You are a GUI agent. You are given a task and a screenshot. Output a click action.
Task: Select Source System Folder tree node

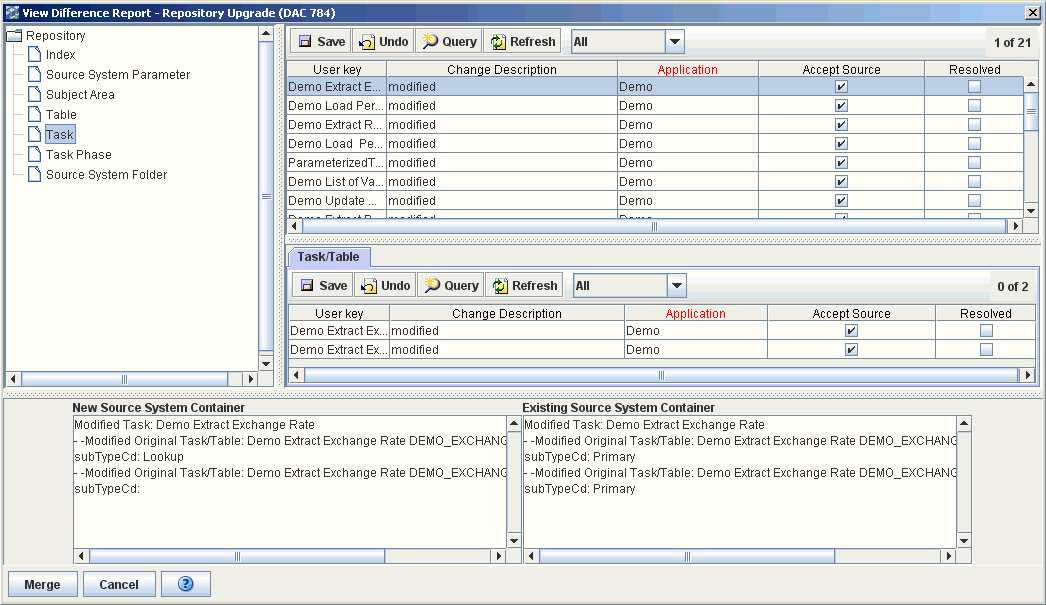[x=106, y=175]
